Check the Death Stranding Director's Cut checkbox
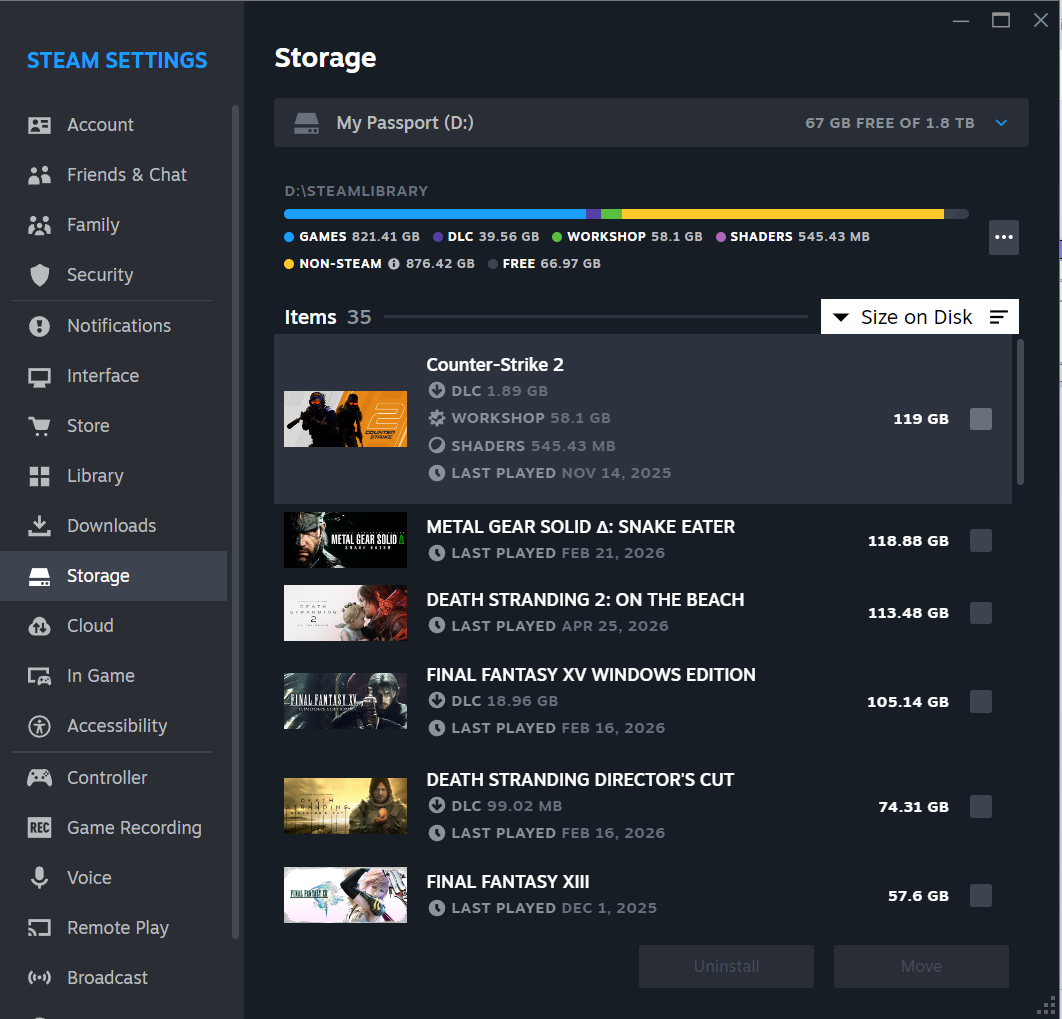Screen dimensions: 1062x1019 980,806
